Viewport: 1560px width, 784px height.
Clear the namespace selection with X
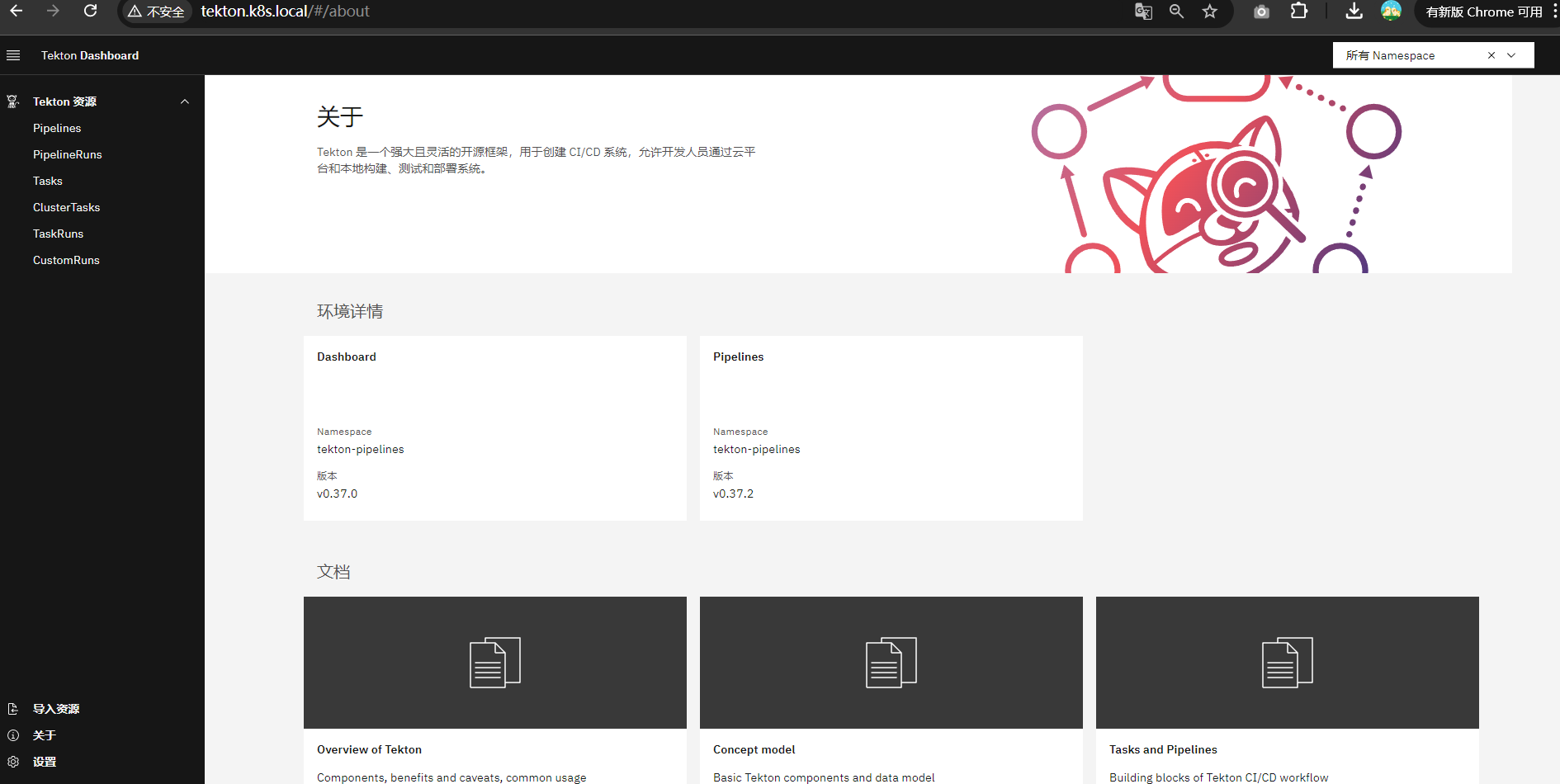tap(1491, 55)
